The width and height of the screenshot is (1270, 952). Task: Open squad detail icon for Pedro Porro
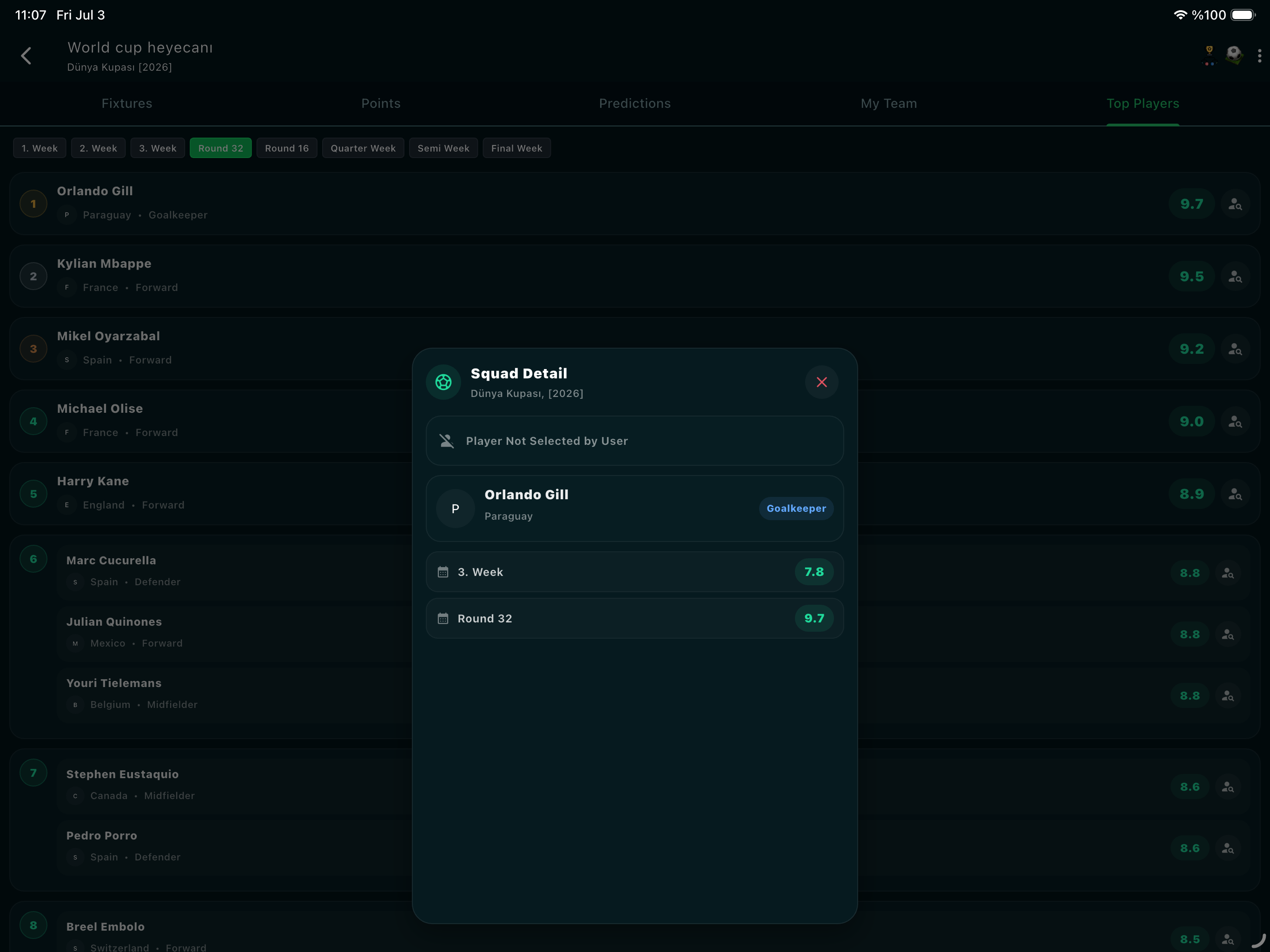click(x=1228, y=848)
